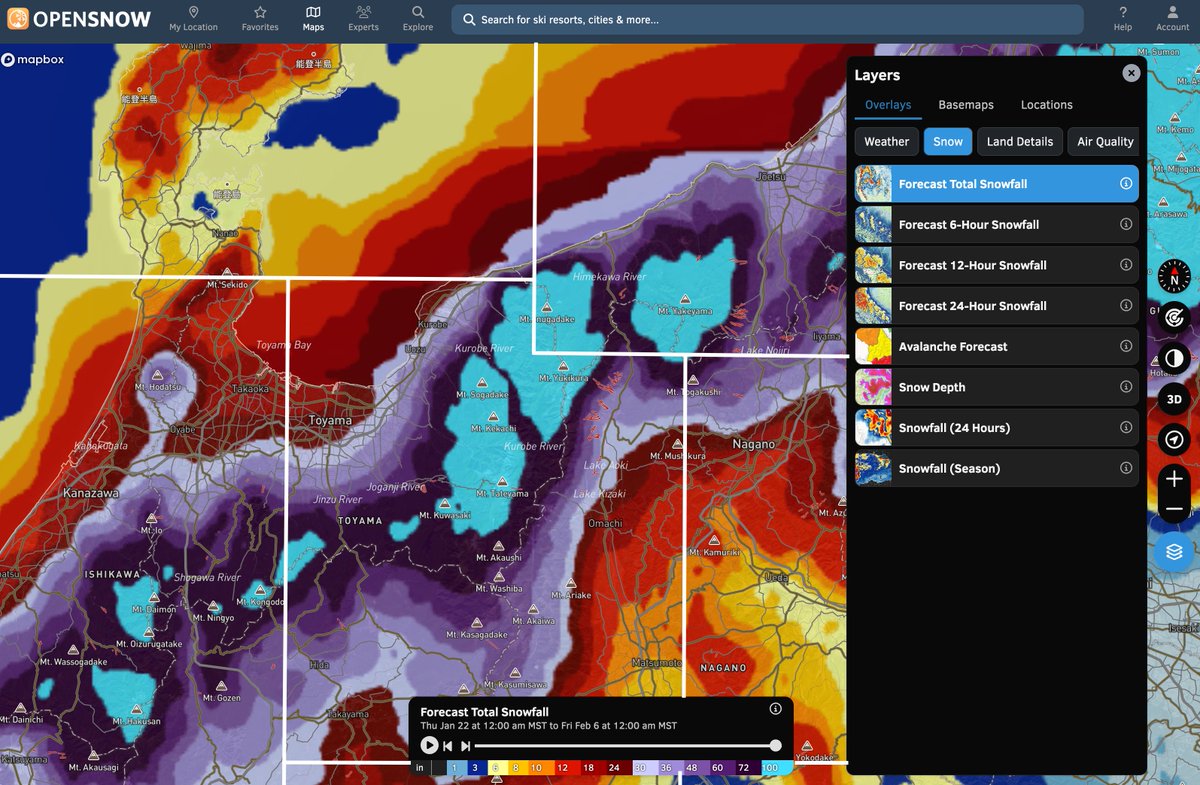The width and height of the screenshot is (1200, 785).
Task: Open info for Forecast Total Snowfall layer row
Action: tap(1126, 184)
